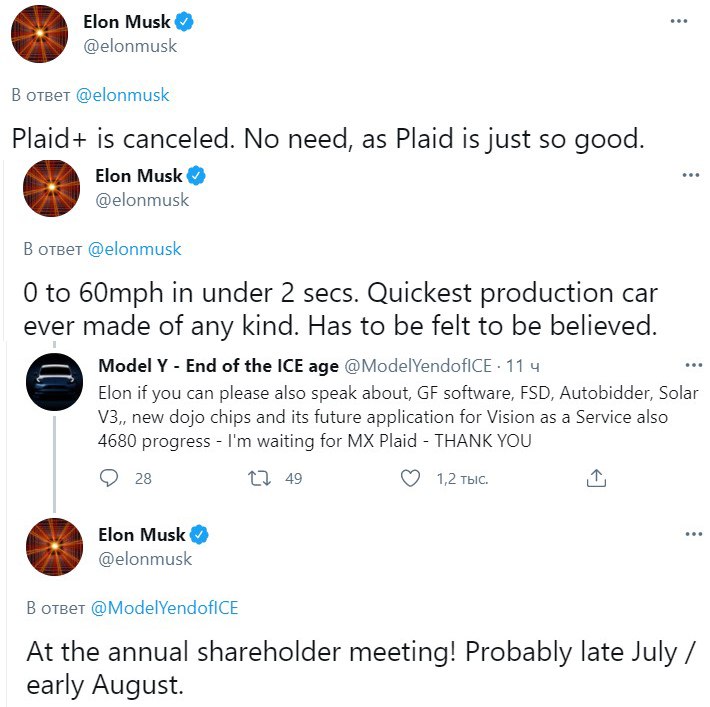Screen dimensions: 710x707
Task: Open the more options menu on the Plaid+ canceled tweet
Action: (x=679, y=21)
